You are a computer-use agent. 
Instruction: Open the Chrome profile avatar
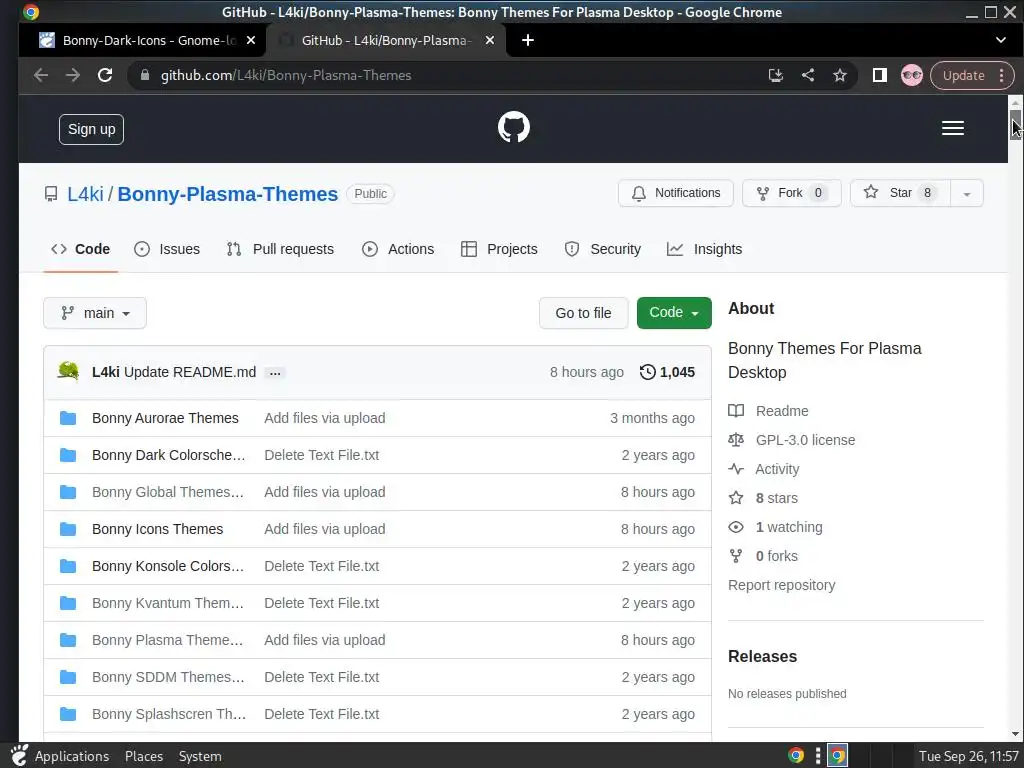[912, 75]
